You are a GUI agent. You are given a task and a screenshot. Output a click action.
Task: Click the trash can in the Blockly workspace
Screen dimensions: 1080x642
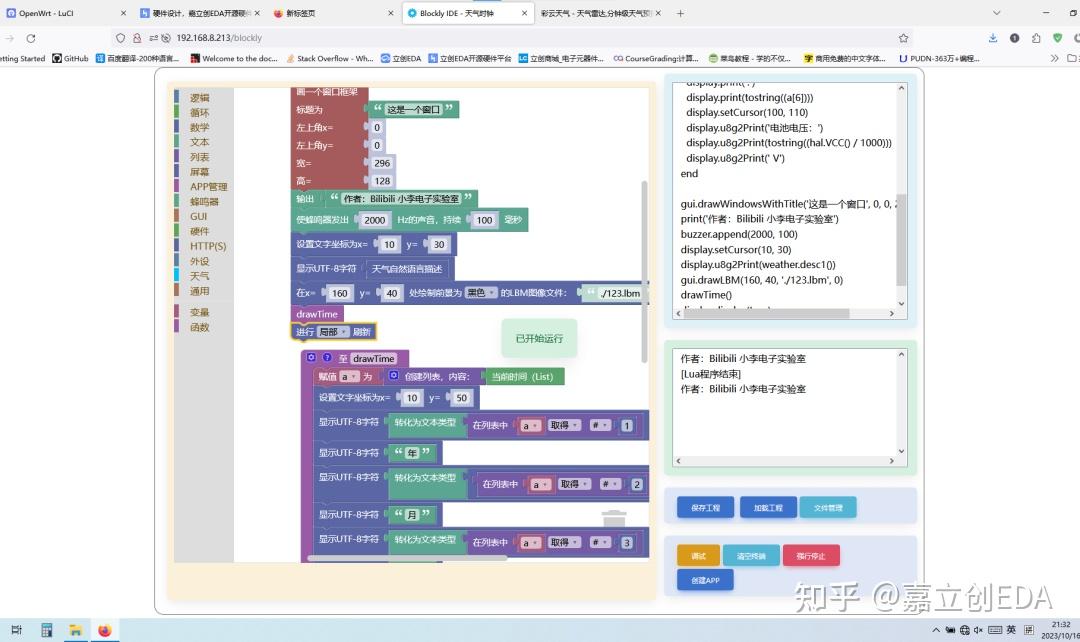pyautogui.click(x=614, y=516)
